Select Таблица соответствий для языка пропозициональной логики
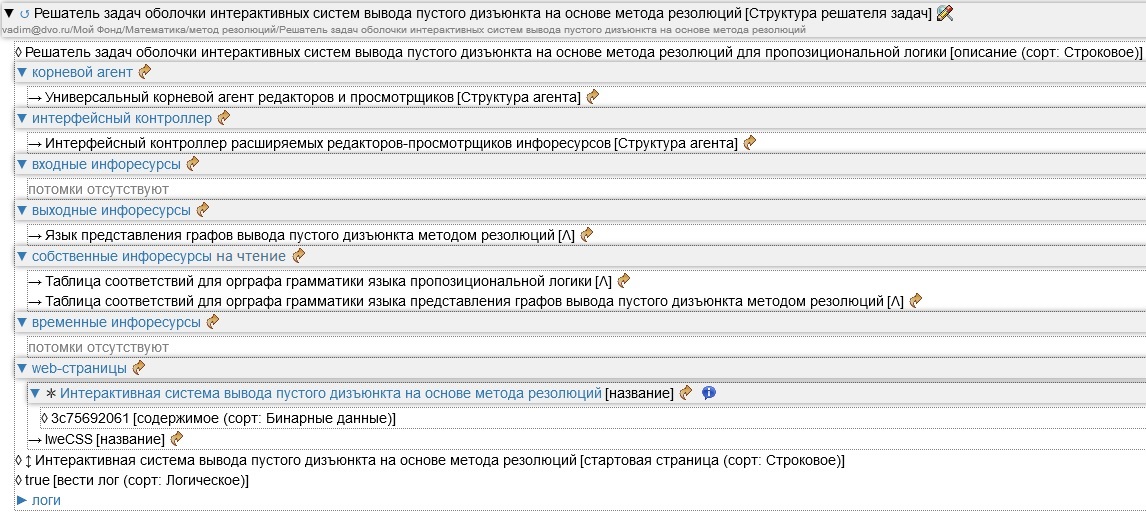Image resolution: width=1146 pixels, height=512 pixels. [x=318, y=280]
